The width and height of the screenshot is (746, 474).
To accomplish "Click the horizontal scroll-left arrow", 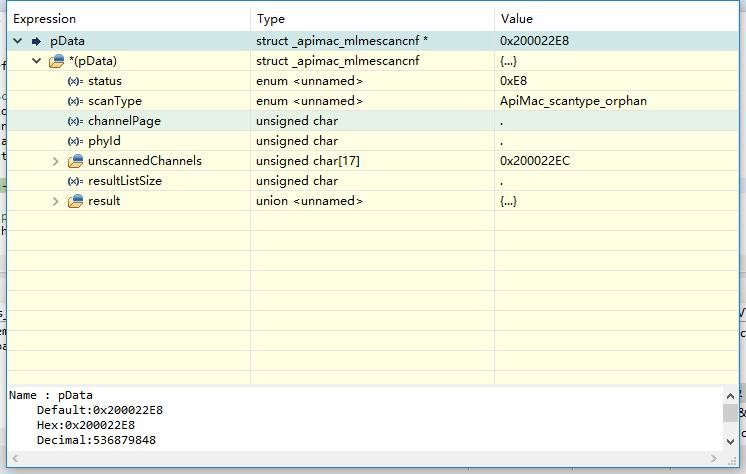I will point(15,459).
